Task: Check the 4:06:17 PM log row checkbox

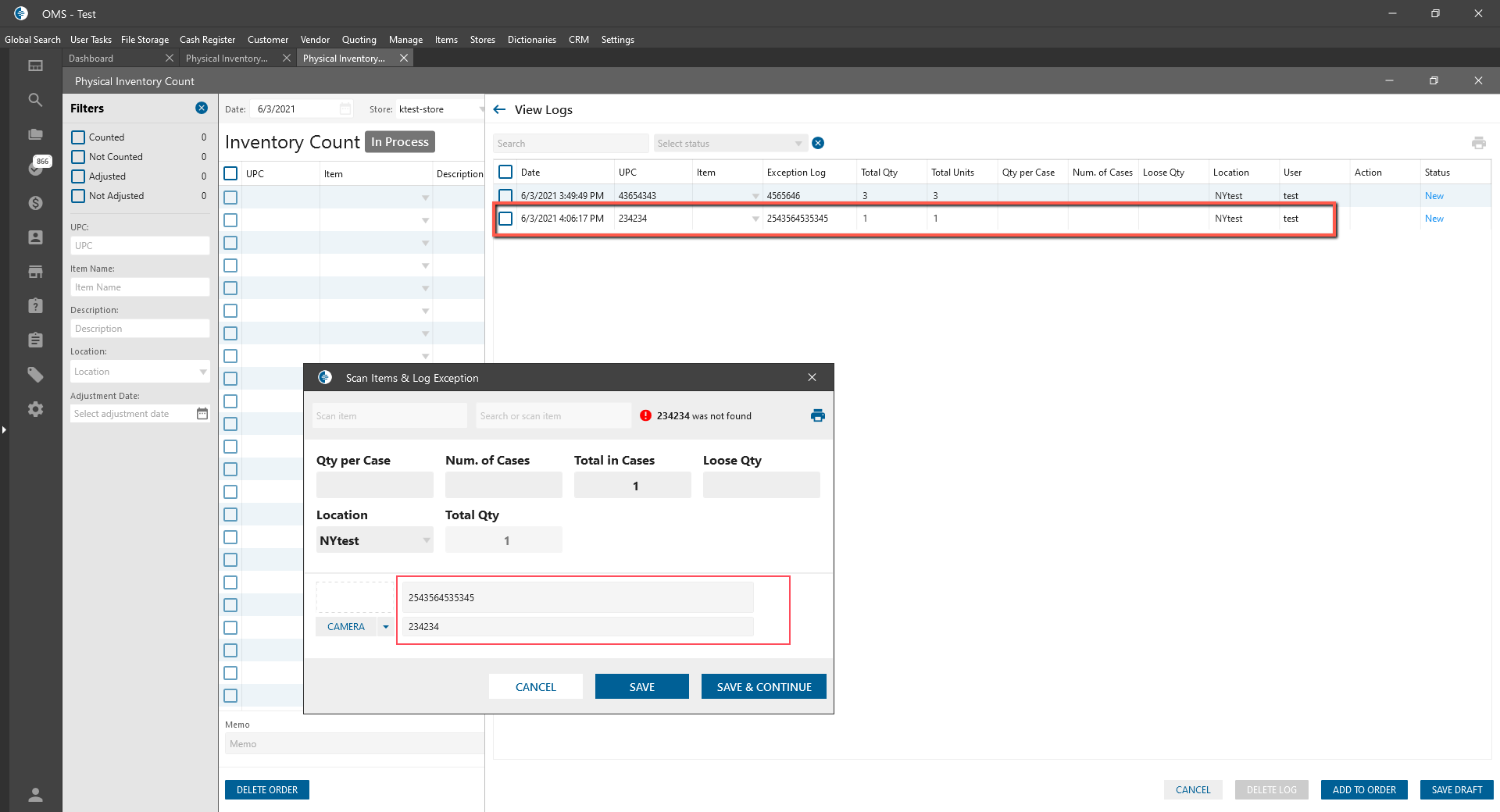Action: point(505,219)
